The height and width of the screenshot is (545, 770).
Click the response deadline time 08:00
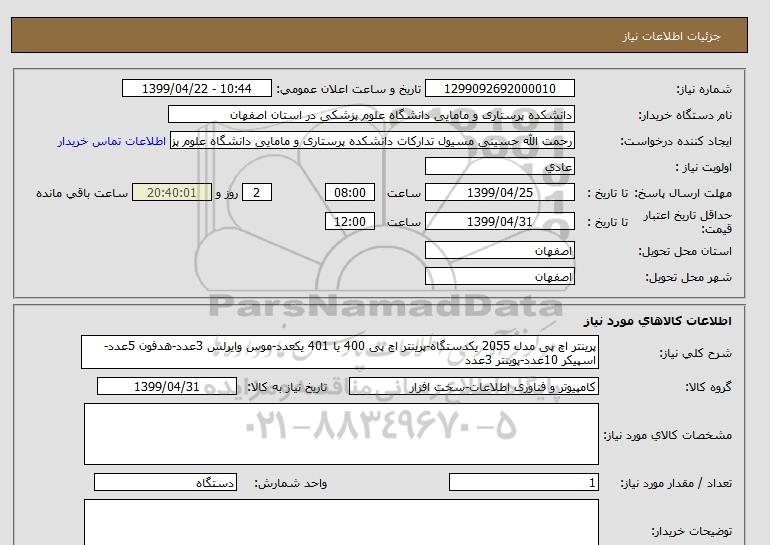tap(350, 192)
